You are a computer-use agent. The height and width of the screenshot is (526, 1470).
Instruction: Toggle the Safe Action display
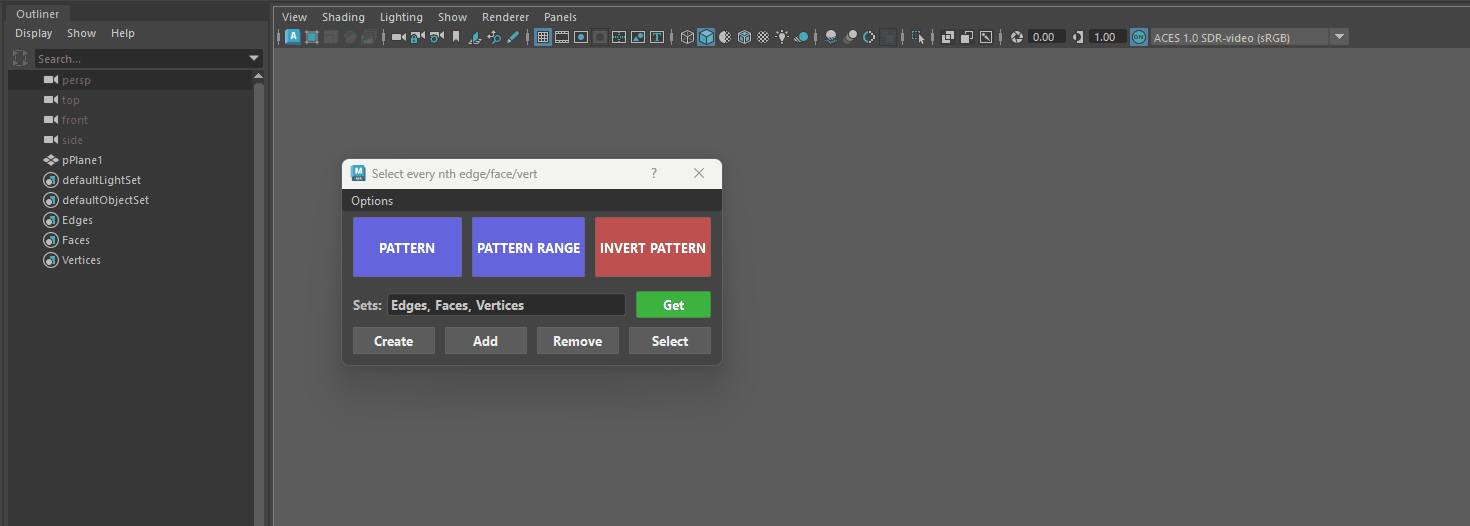point(638,37)
